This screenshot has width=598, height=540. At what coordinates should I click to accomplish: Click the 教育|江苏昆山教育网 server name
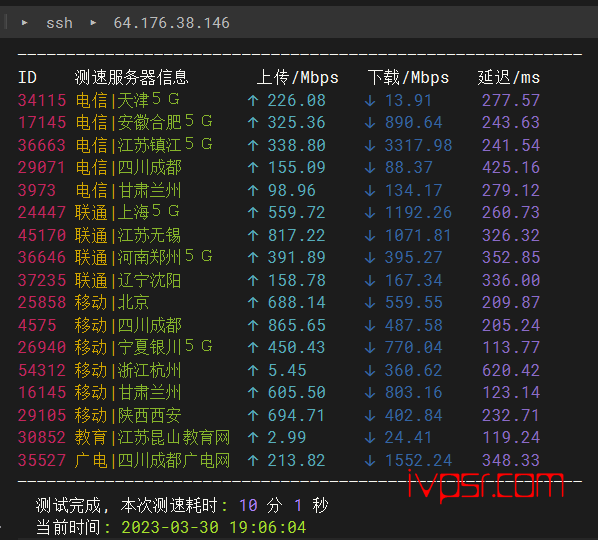tap(153, 437)
